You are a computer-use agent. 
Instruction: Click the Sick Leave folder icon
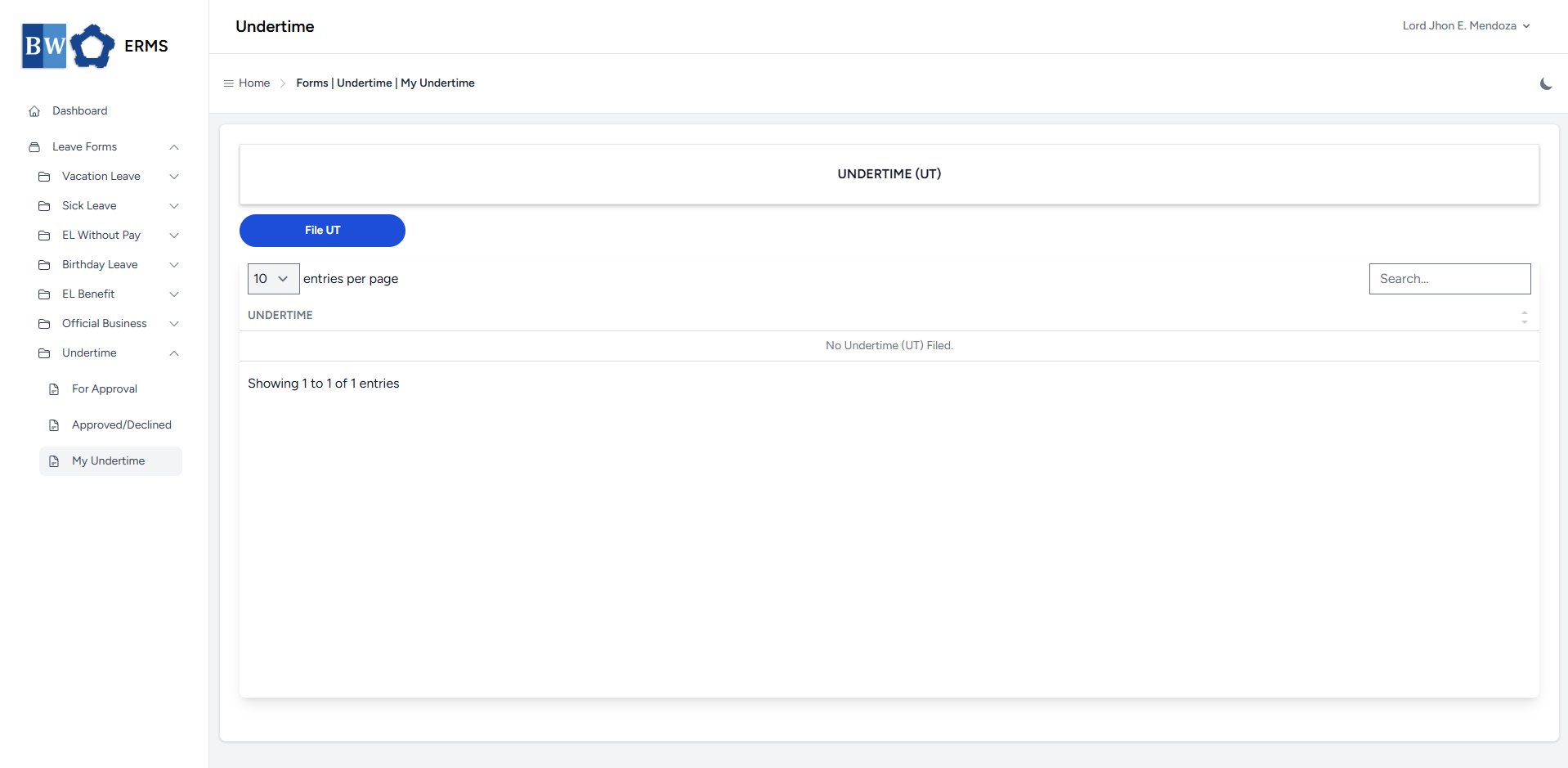tap(44, 206)
